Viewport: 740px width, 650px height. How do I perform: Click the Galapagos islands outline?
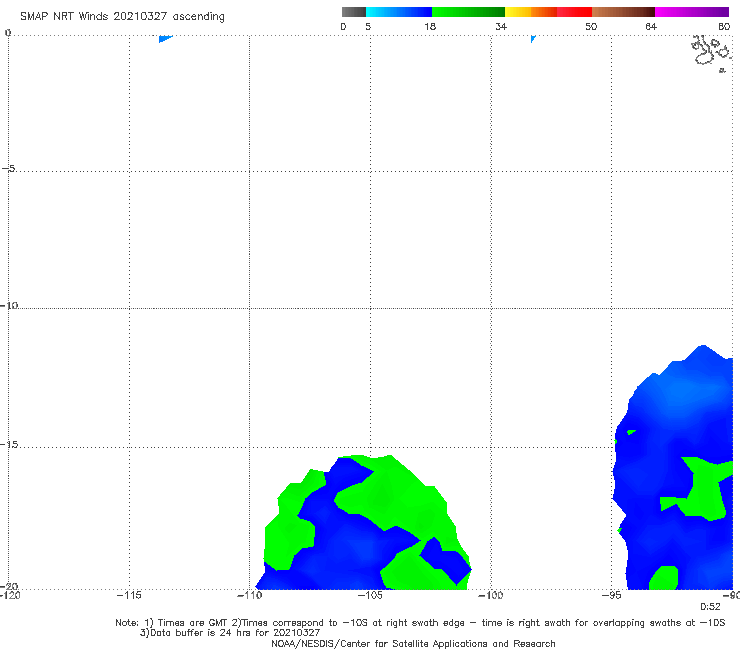click(x=712, y=52)
